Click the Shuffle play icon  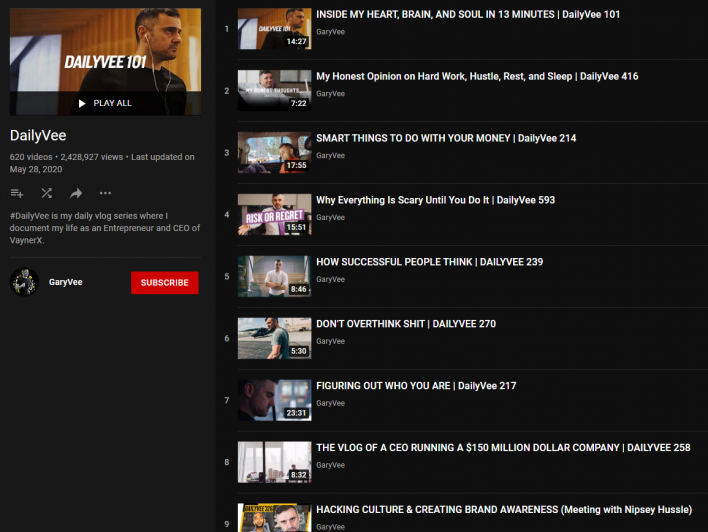tap(47, 193)
